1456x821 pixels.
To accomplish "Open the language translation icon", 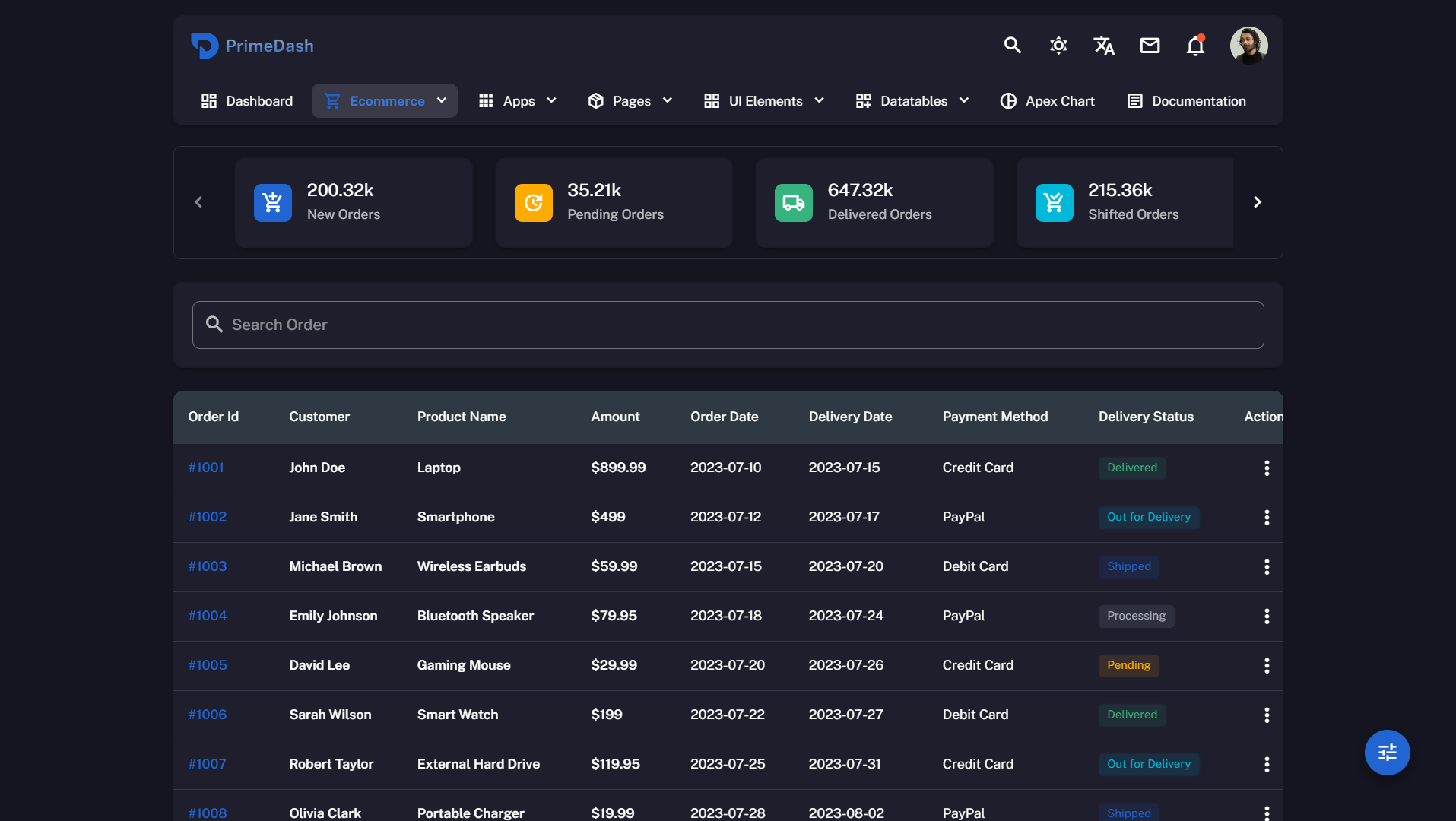I will [1103, 45].
